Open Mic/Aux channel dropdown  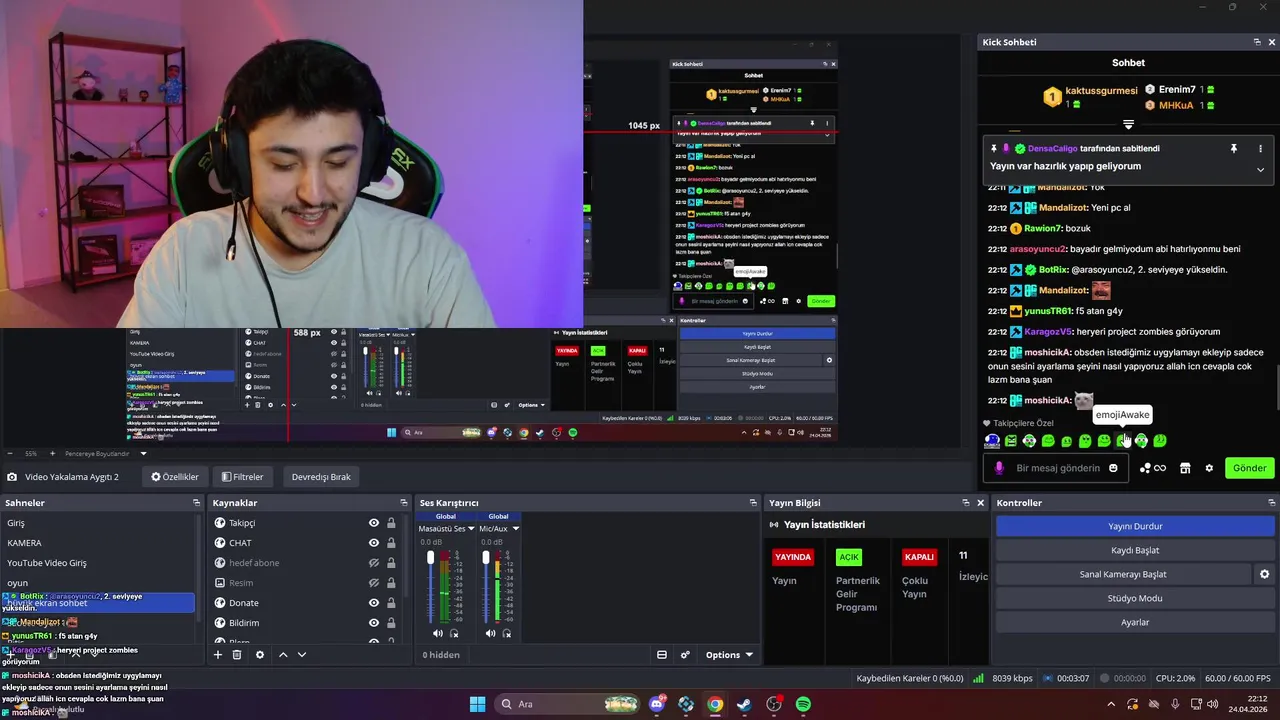click(x=515, y=529)
